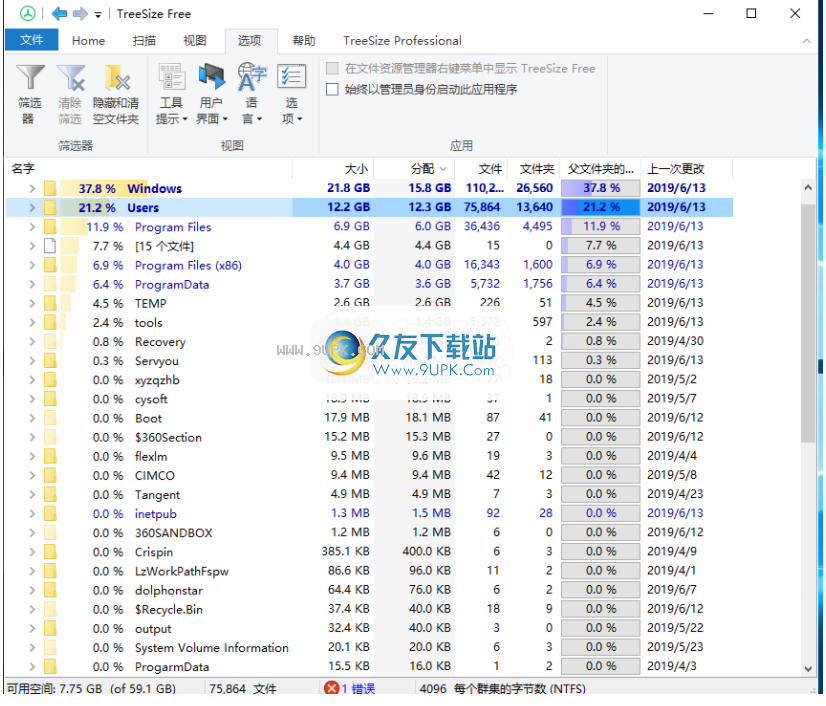Click the Program Files folder icon
This screenshot has width=826, height=706.
click(x=50, y=227)
